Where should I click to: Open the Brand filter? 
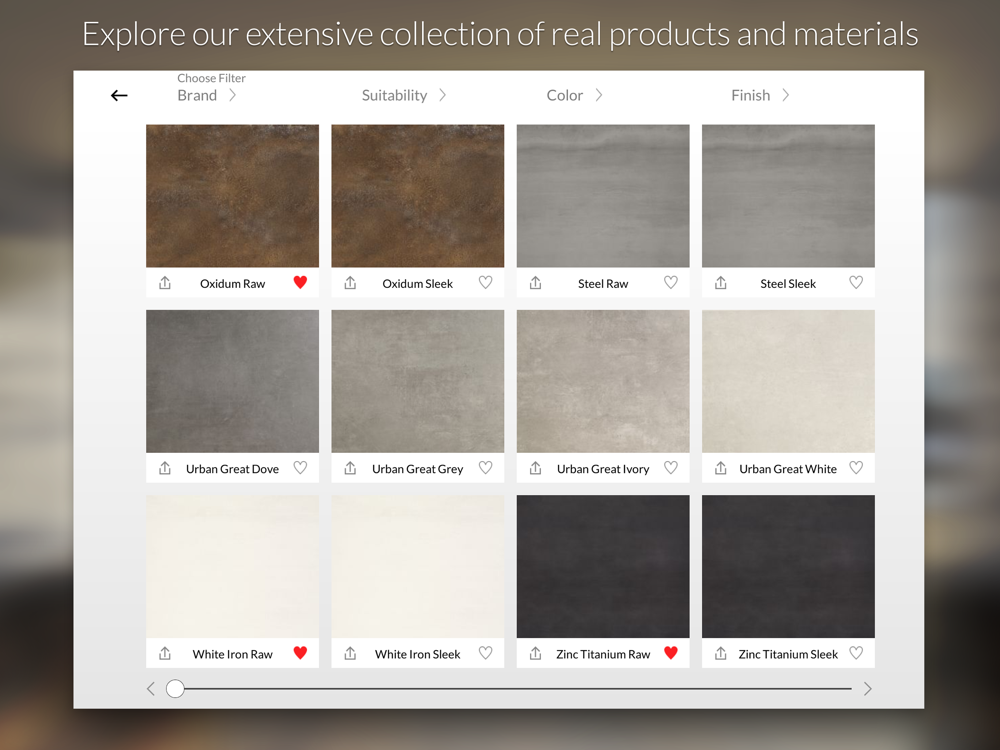pos(207,95)
